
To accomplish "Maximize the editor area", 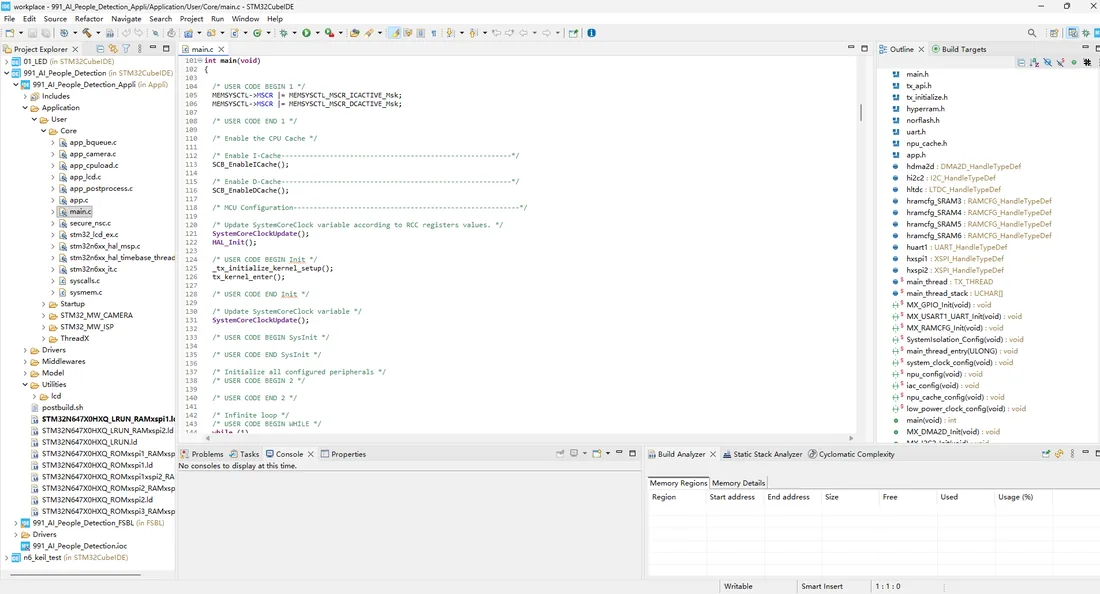I will click(864, 48).
